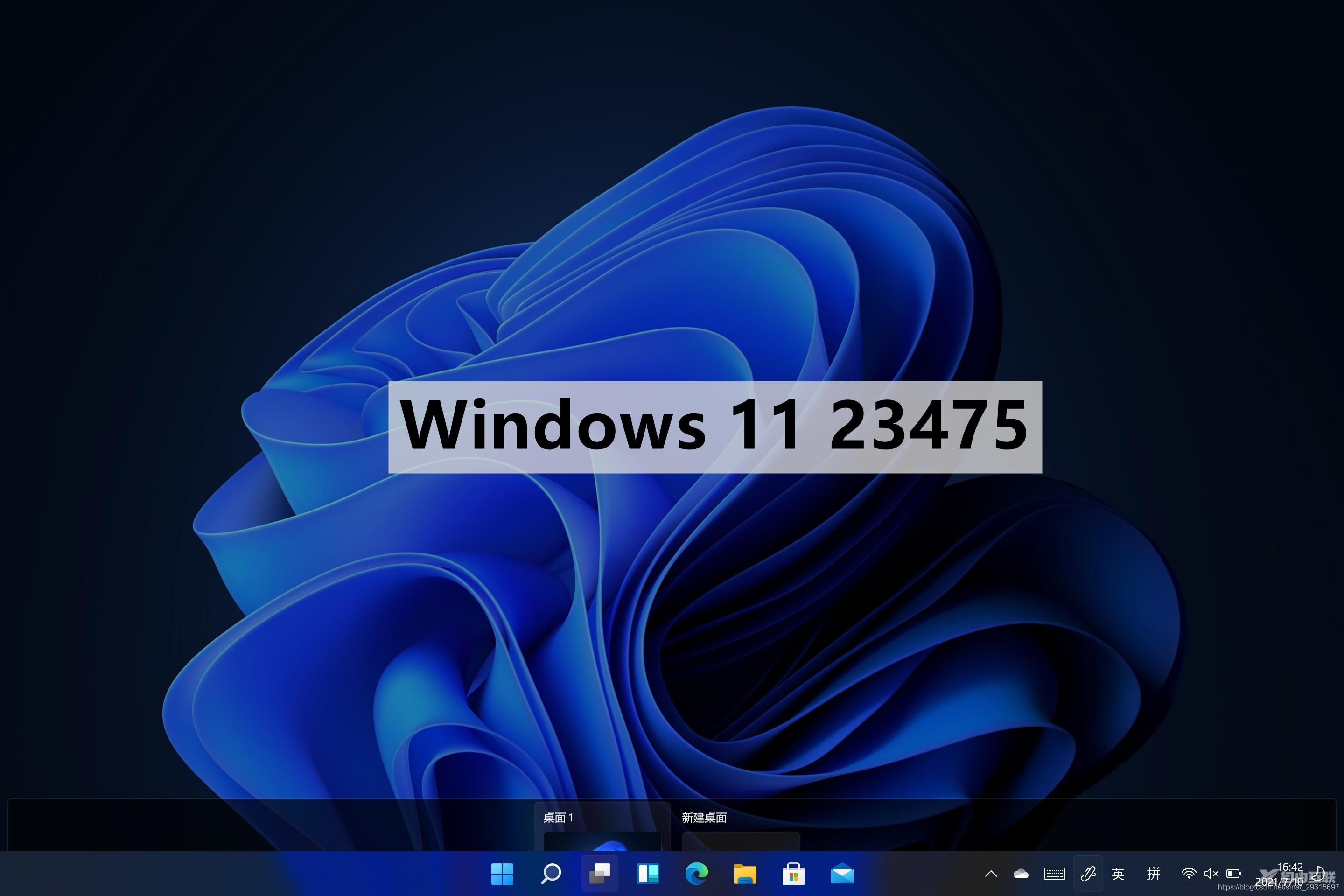Viewport: 1344px width, 896px height.
Task: Open Windows Search
Action: click(551, 874)
